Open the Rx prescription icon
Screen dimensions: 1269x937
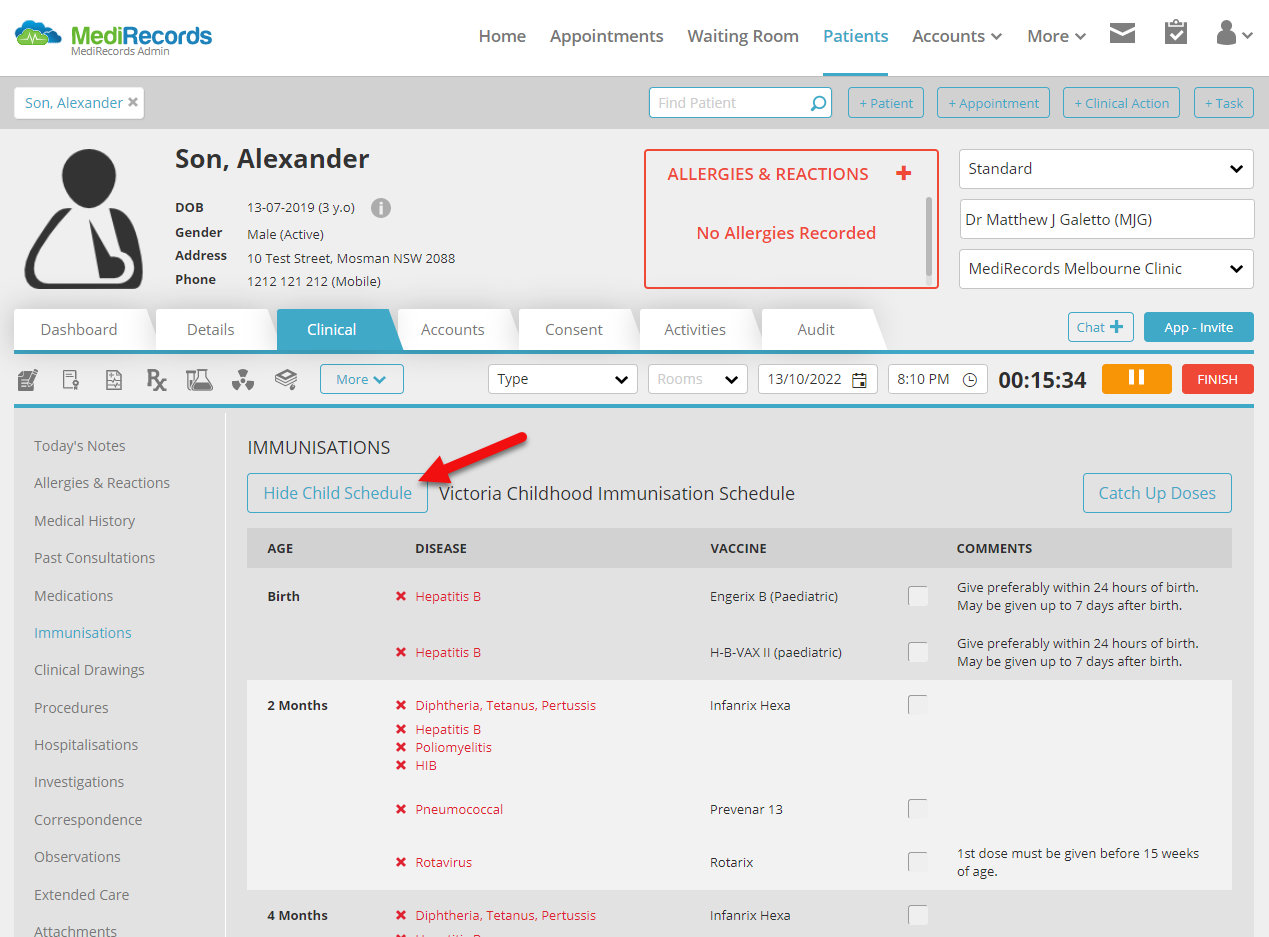pyautogui.click(x=156, y=380)
